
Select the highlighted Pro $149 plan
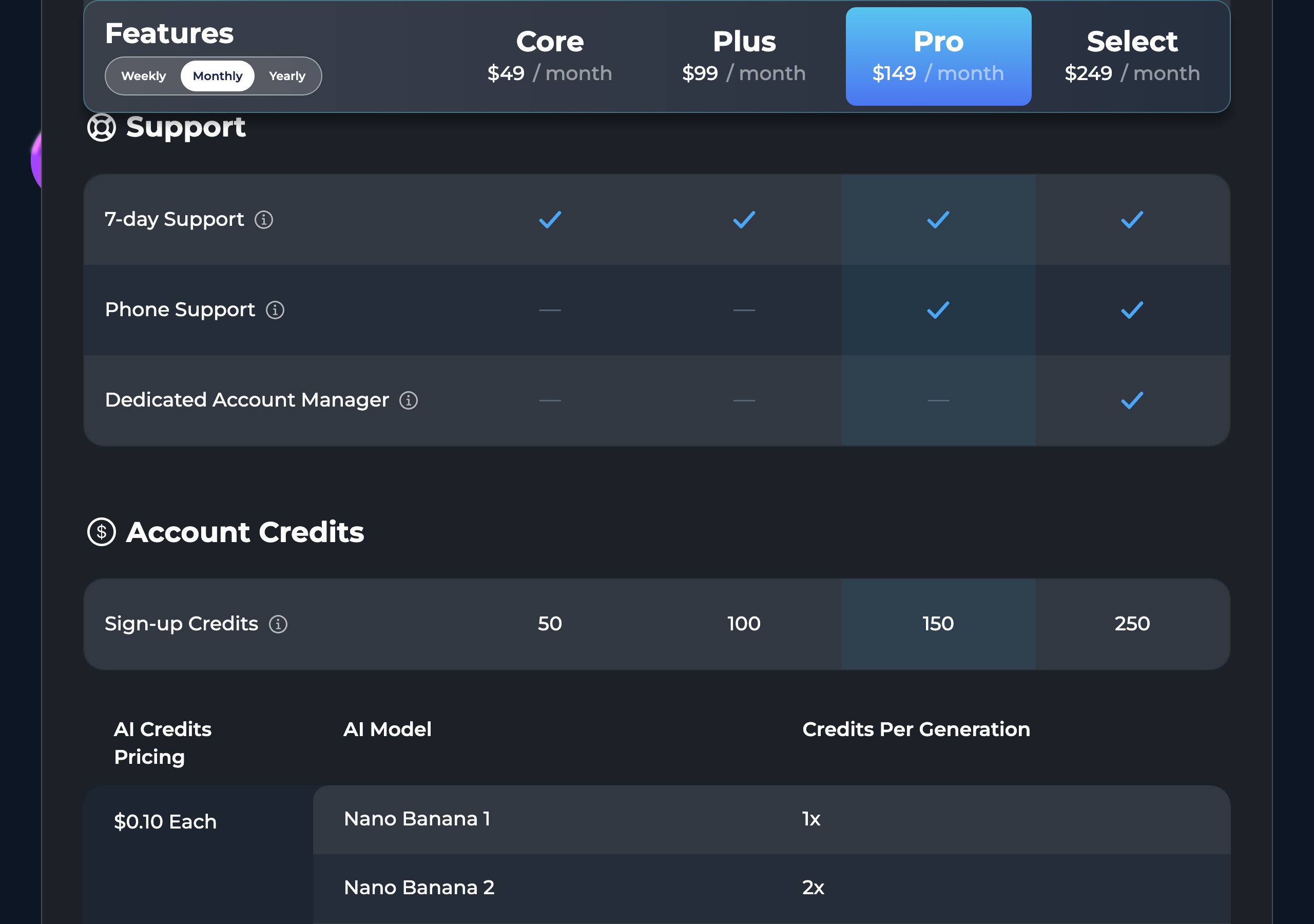click(x=939, y=56)
